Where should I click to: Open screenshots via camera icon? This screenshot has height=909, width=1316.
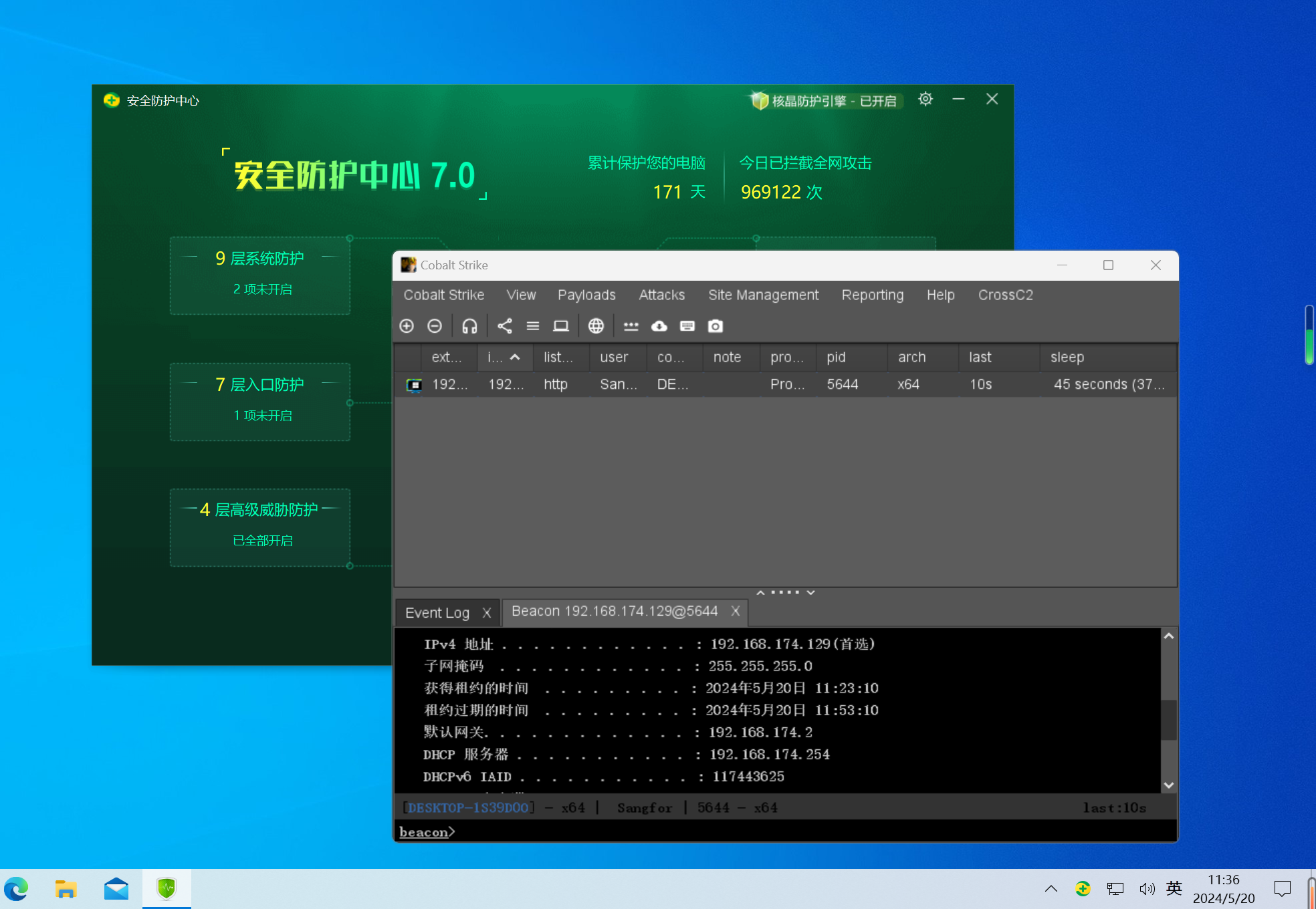click(716, 326)
